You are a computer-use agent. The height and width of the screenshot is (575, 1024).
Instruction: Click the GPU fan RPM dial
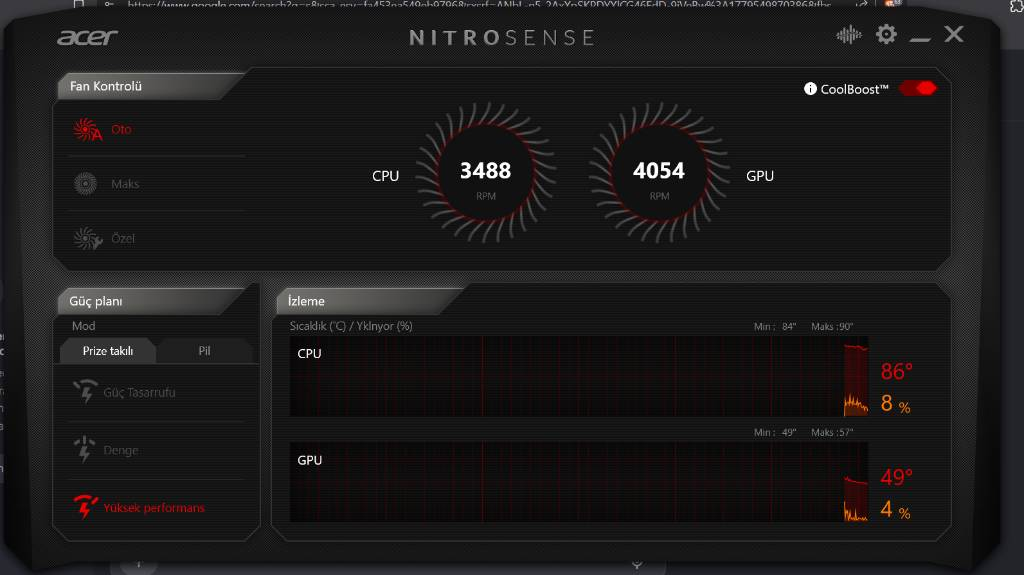(x=658, y=172)
